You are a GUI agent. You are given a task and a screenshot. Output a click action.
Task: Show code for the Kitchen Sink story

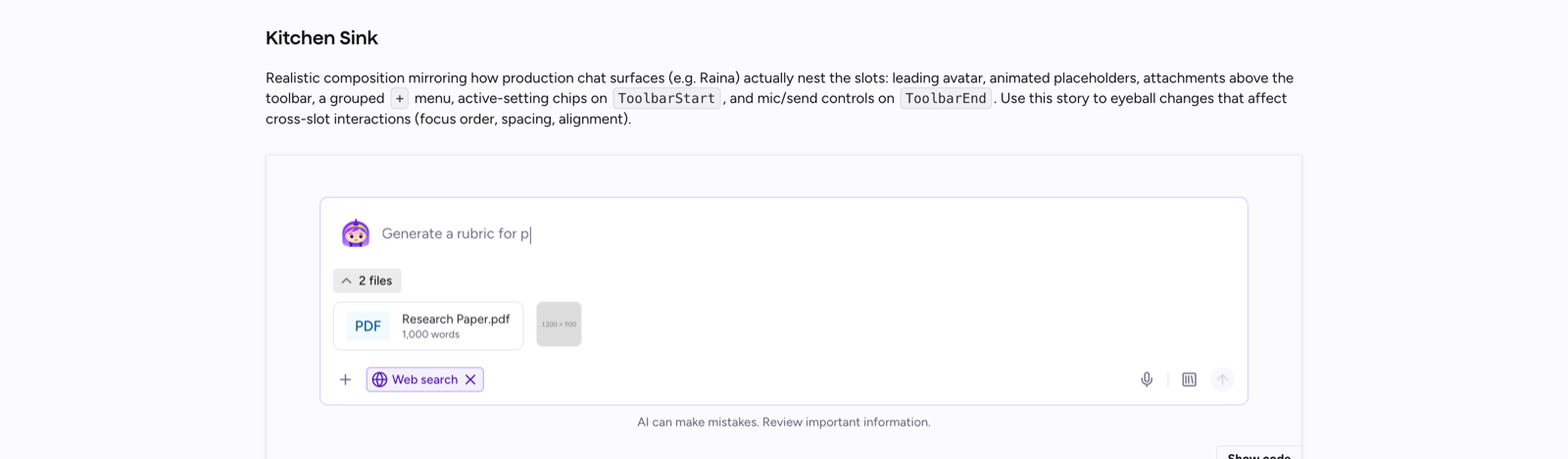click(1258, 453)
